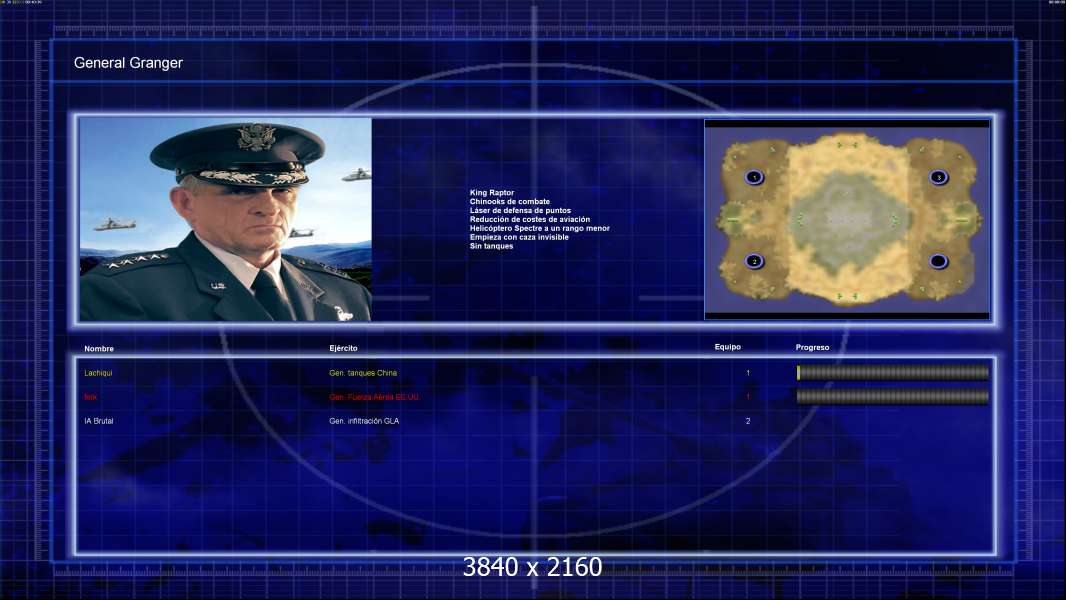Image resolution: width=1066 pixels, height=600 pixels.
Task: Click start position 3 marker on the map
Action: 939,177
